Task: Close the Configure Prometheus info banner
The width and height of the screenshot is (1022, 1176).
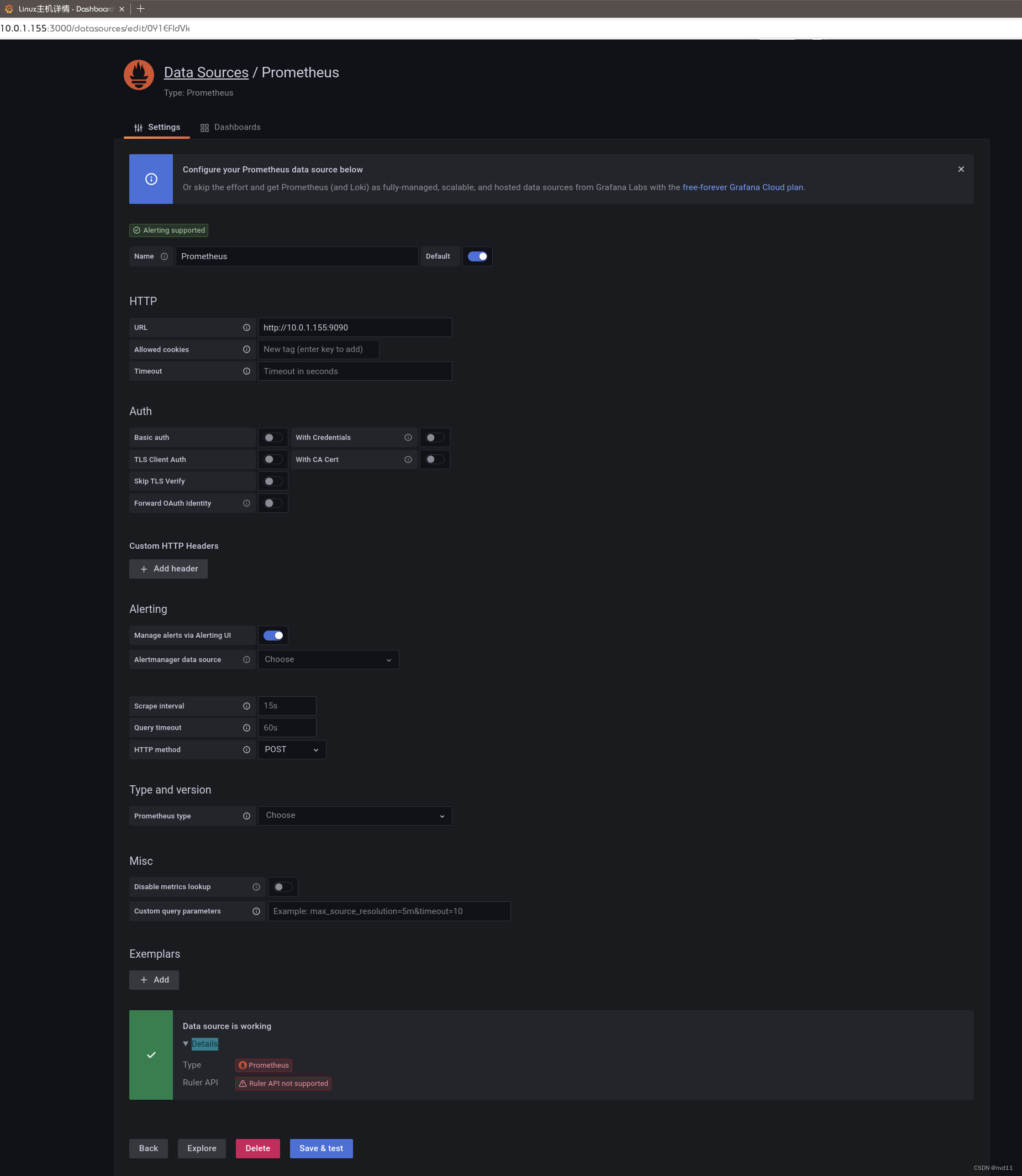Action: (x=961, y=170)
